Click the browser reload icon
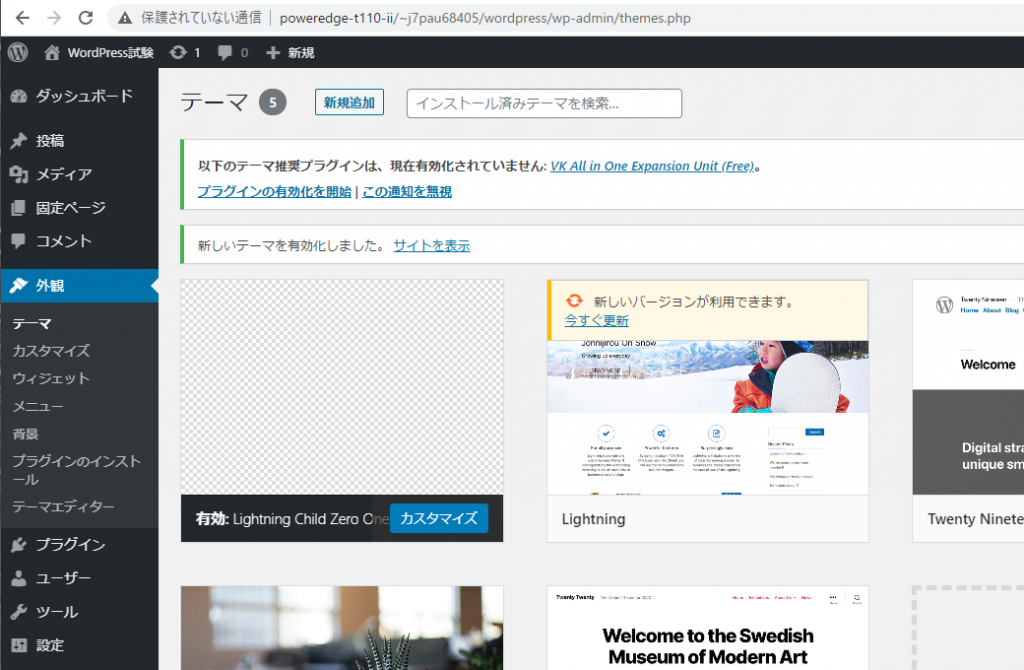Image resolution: width=1024 pixels, height=670 pixels. (x=86, y=18)
